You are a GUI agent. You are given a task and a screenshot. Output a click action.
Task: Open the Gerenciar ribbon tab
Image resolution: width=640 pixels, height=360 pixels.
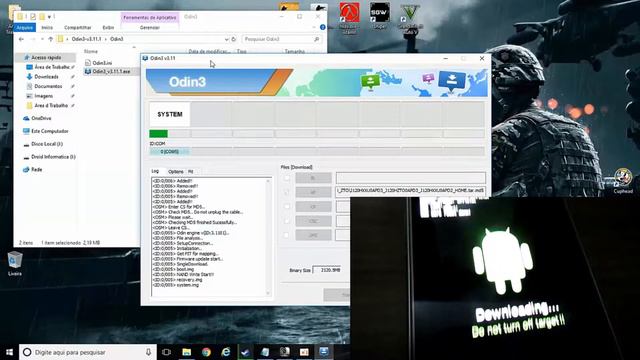150,27
